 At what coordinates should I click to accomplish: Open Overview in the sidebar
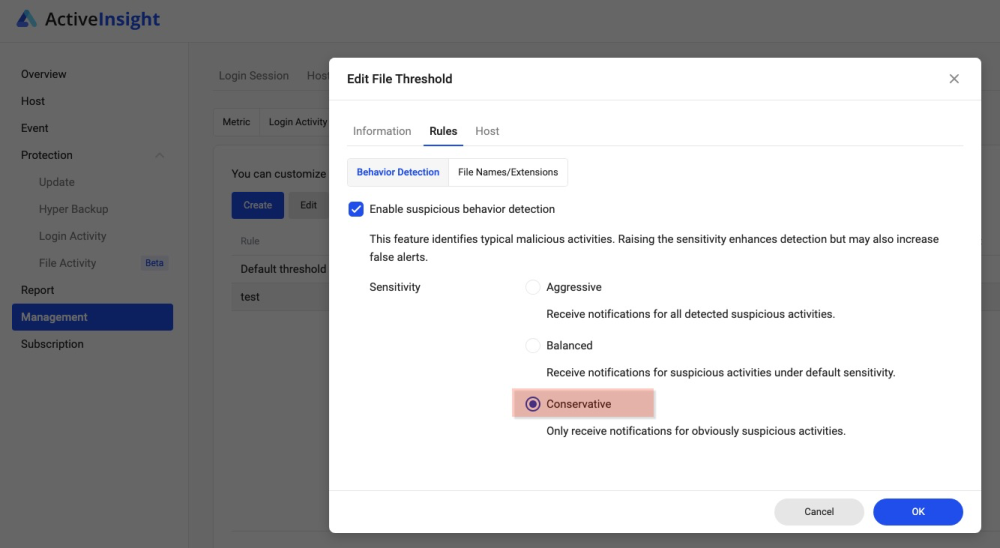click(44, 74)
